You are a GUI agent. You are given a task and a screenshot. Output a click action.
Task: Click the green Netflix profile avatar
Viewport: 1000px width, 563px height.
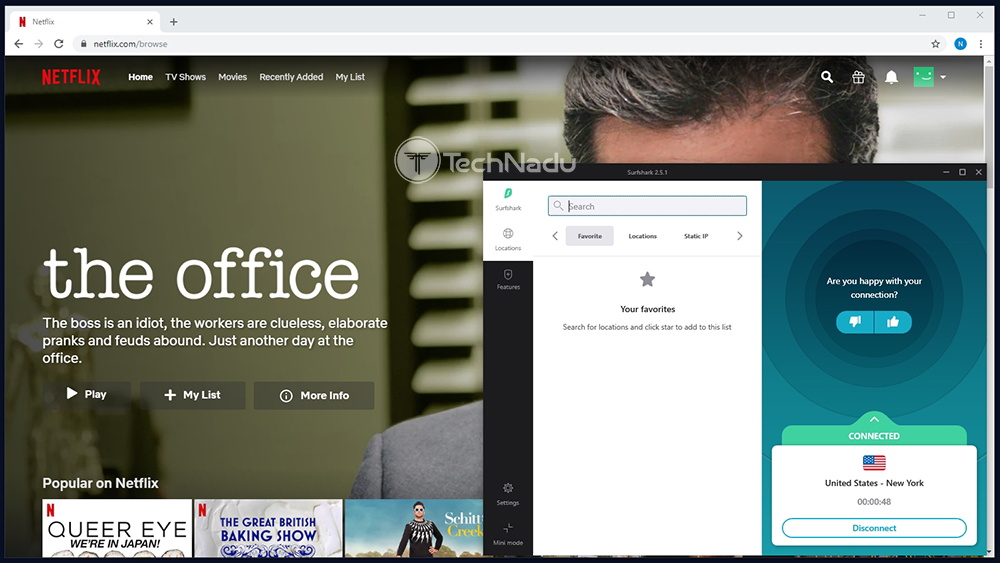[923, 77]
